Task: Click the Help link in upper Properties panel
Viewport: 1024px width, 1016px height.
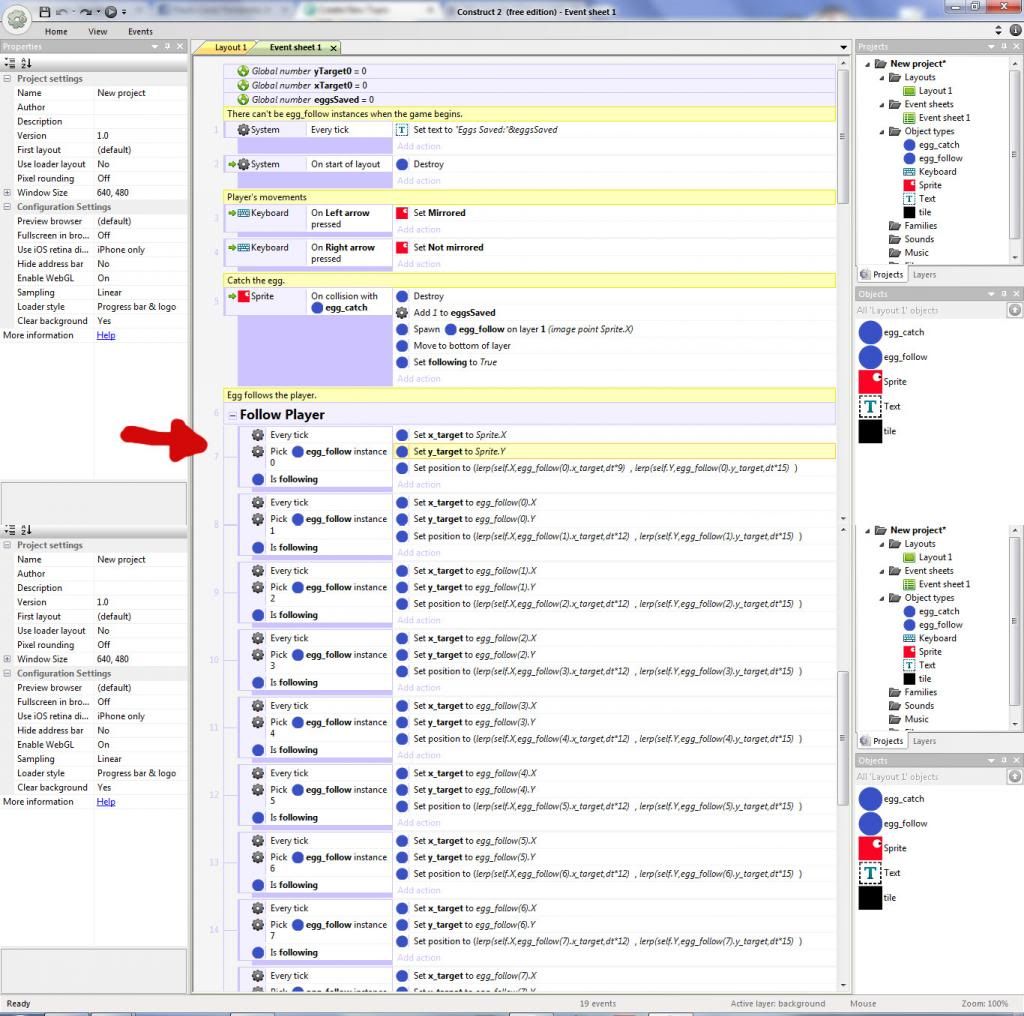Action: (105, 335)
